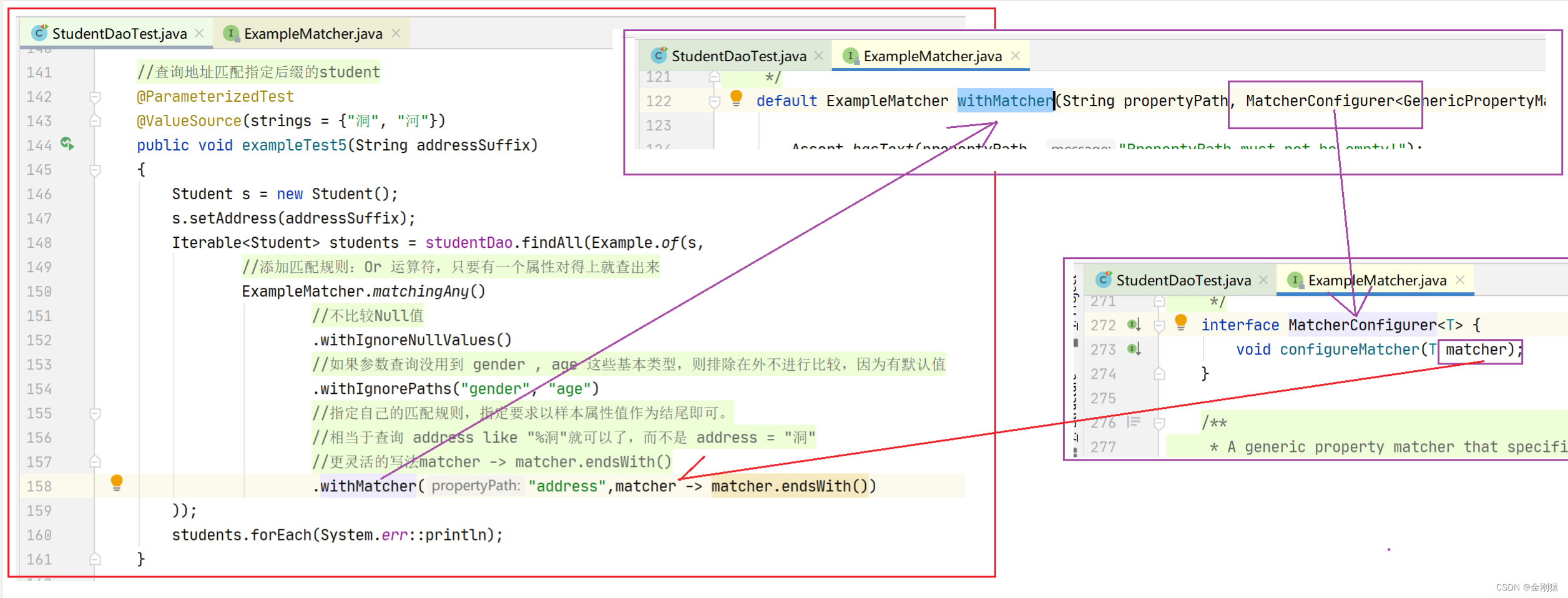Click the students.forEach statement on line 160
The width and height of the screenshot is (1568, 598).
[337, 534]
